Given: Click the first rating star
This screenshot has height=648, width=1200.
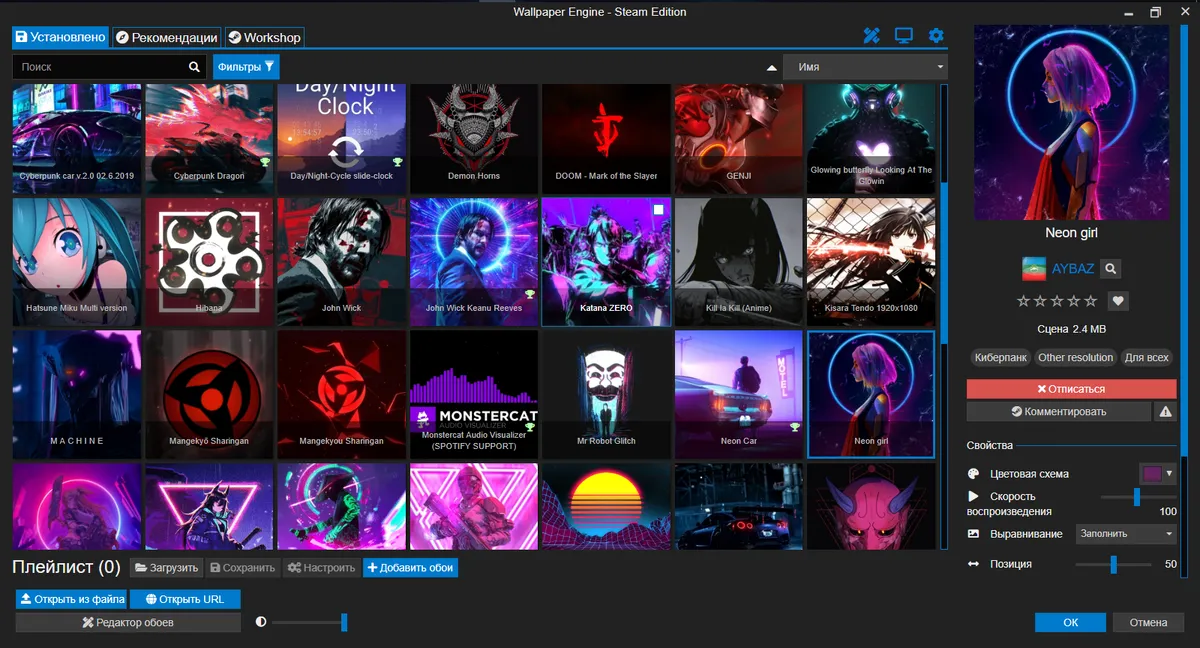Looking at the screenshot, I should coord(1023,301).
